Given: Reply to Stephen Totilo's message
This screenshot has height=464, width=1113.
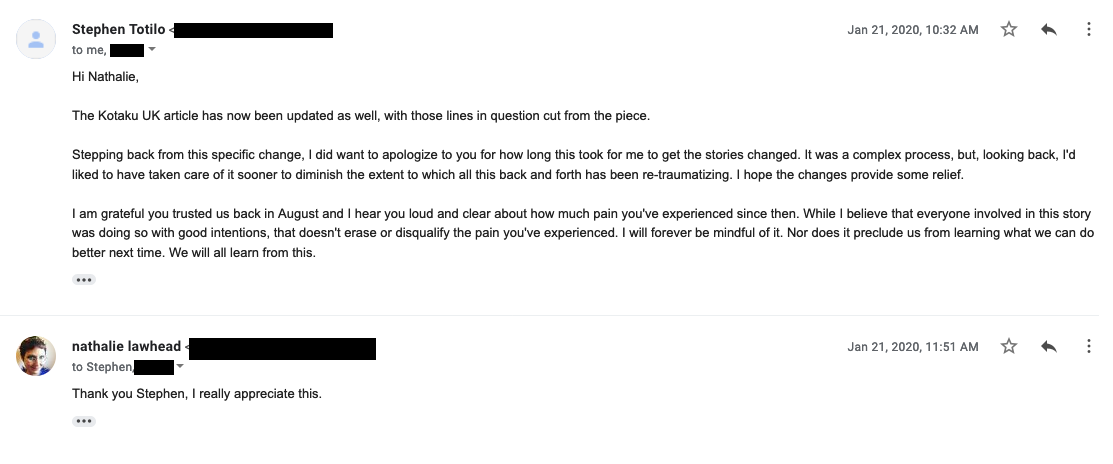Looking at the screenshot, I should pos(1049,30).
